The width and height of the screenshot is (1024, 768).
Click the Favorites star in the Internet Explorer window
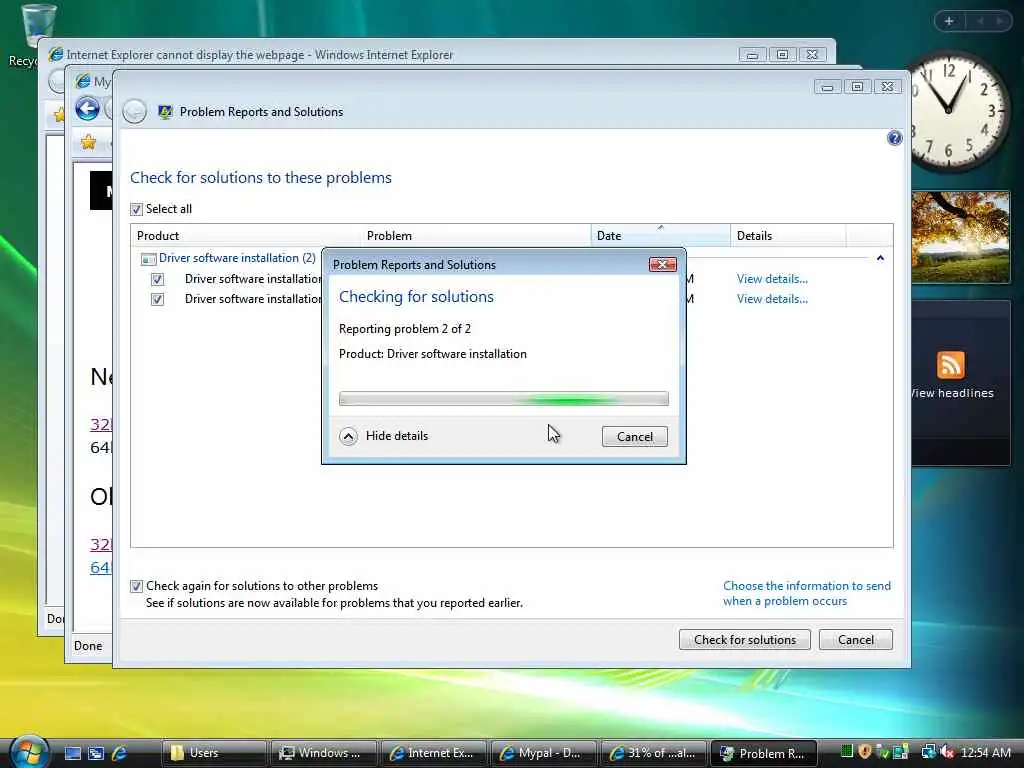click(59, 115)
